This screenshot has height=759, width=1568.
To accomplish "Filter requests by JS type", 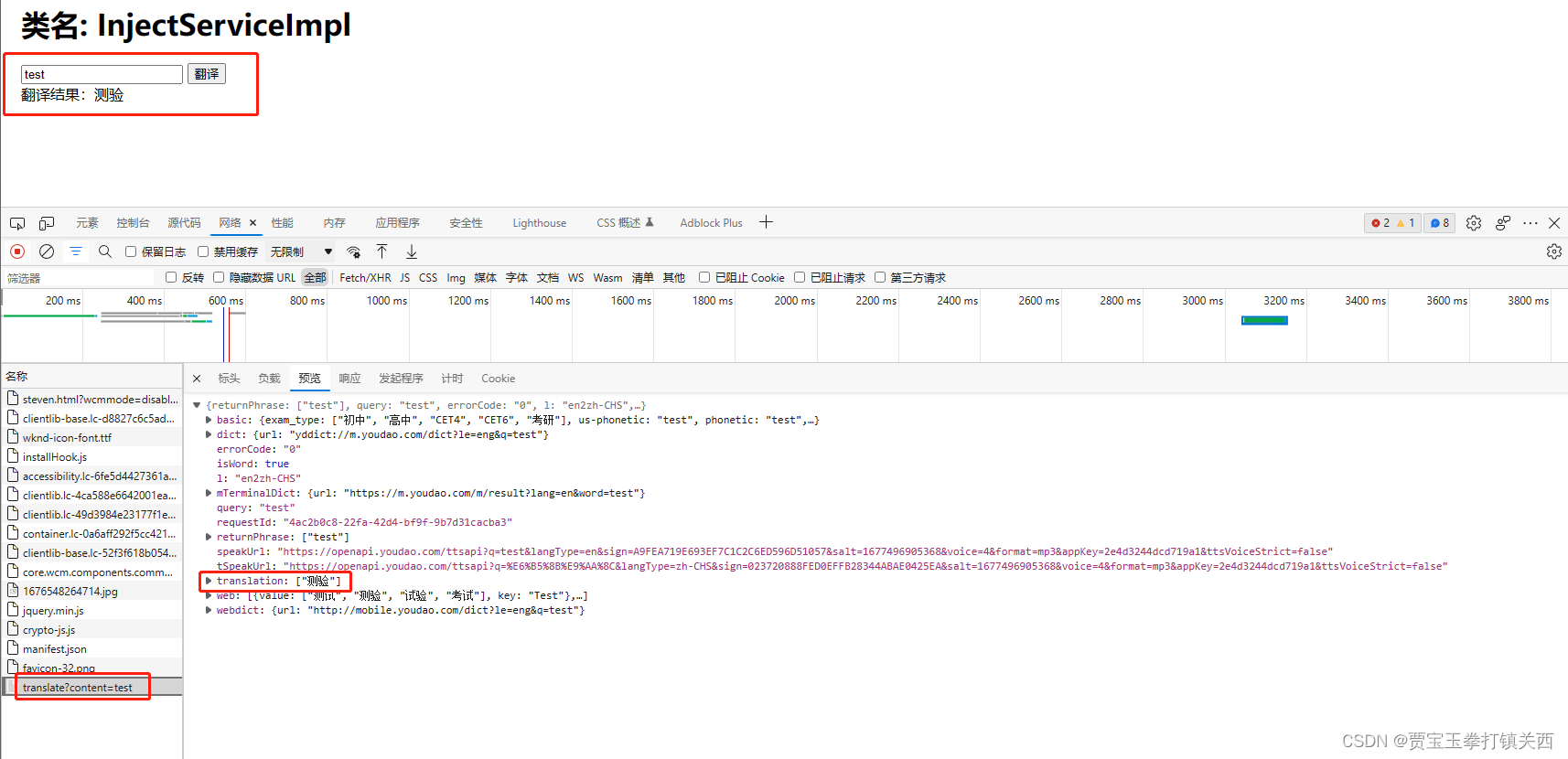I will pyautogui.click(x=404, y=278).
